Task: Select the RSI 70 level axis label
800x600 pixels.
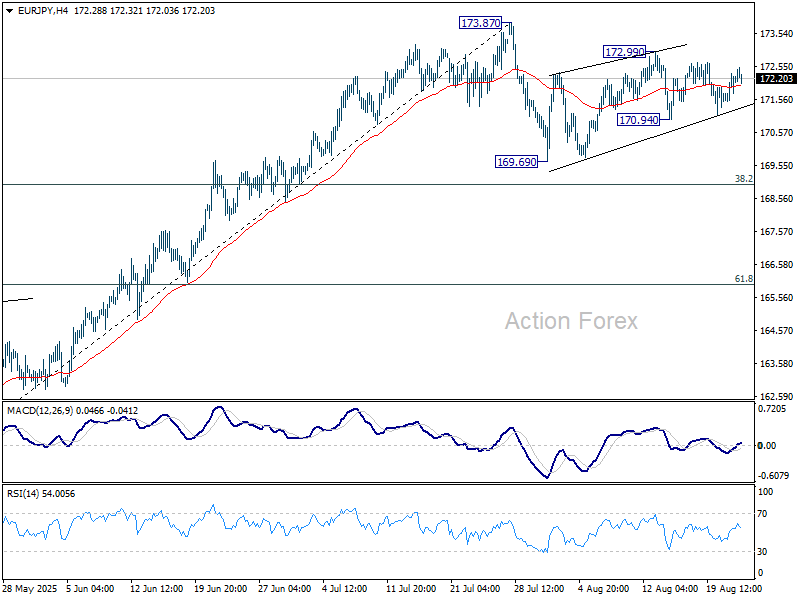Action: click(764, 514)
